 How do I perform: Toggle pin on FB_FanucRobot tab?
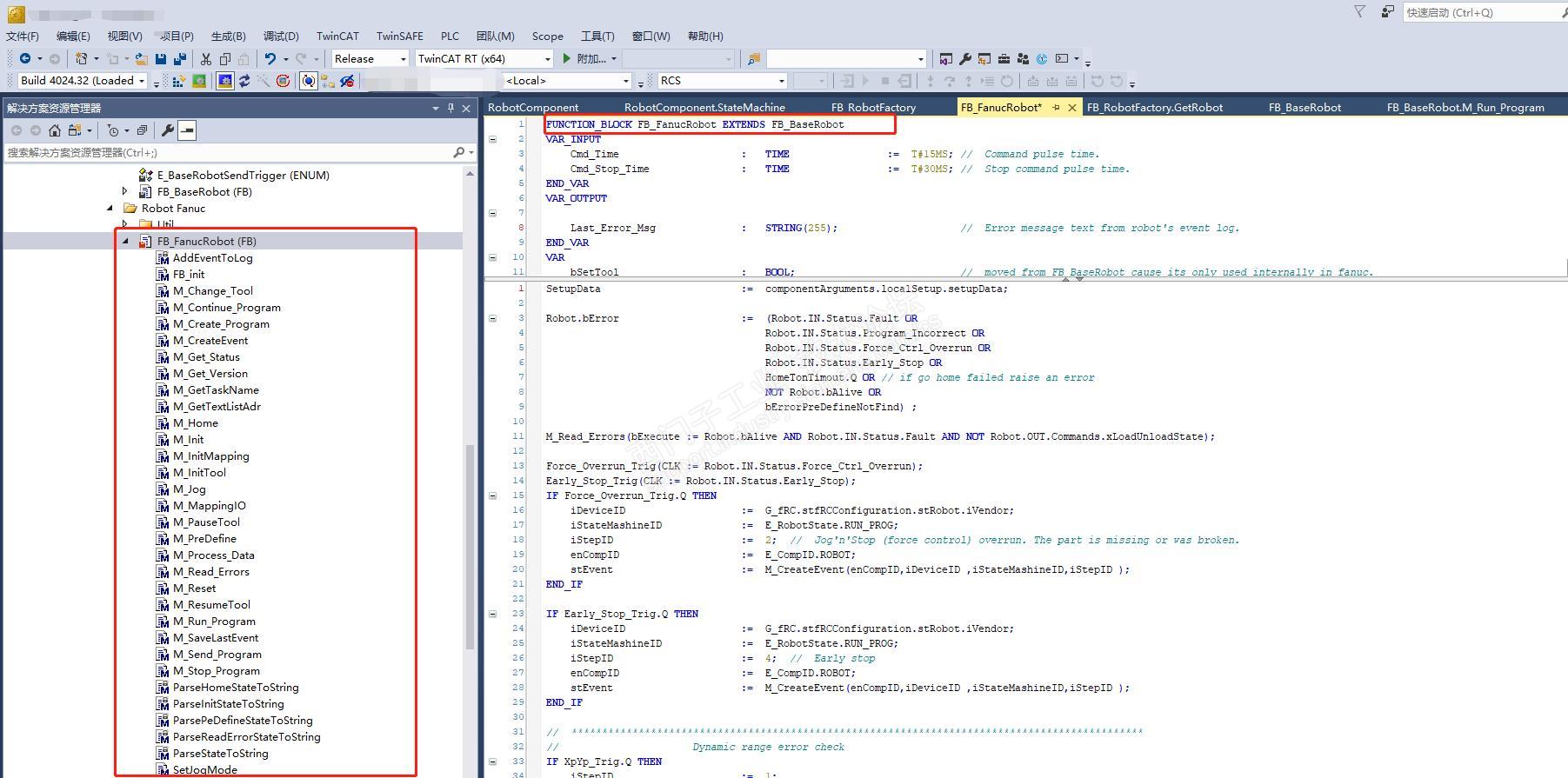(x=1056, y=108)
